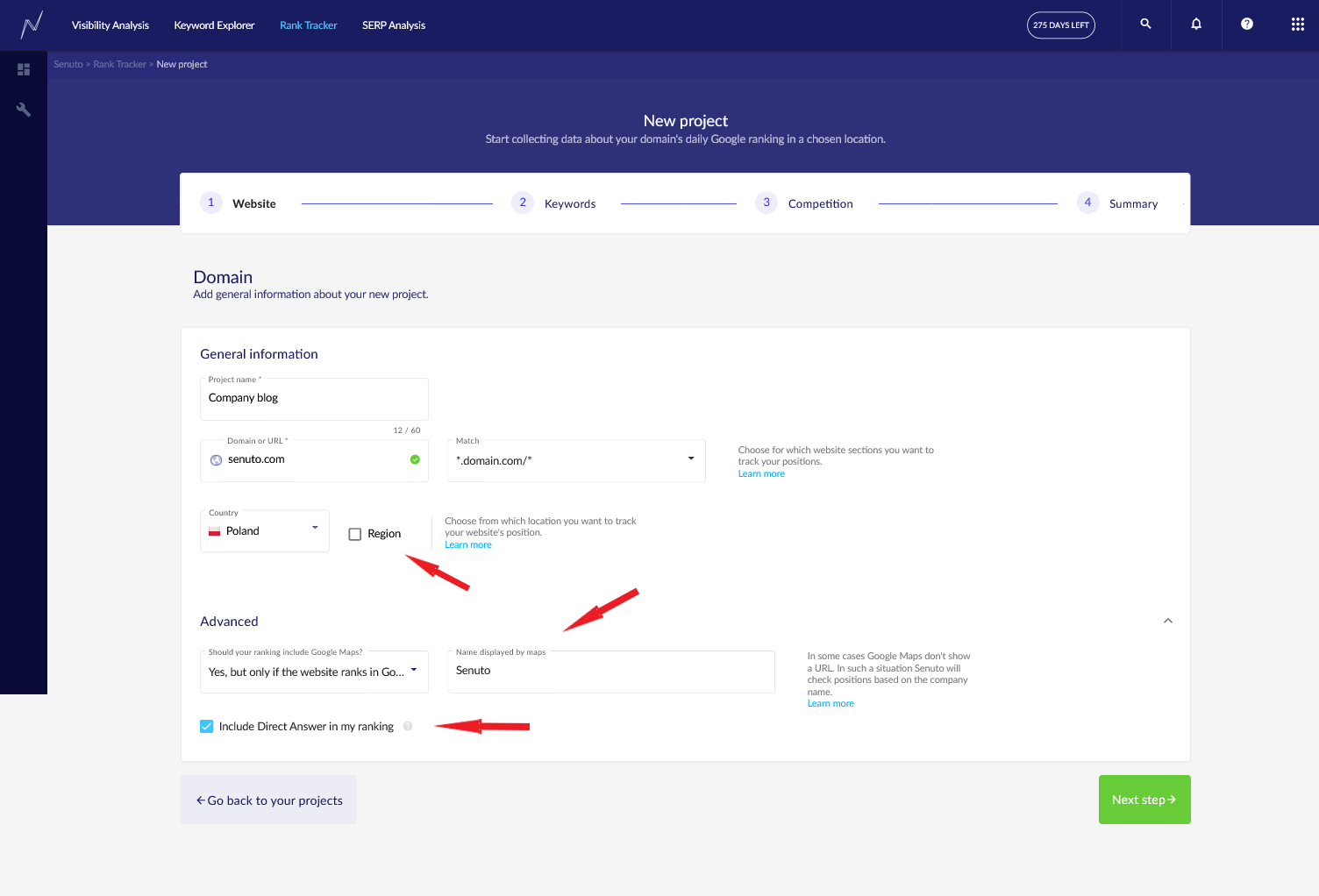Click the Senuto logo icon
The height and width of the screenshot is (896, 1319).
tap(32, 25)
